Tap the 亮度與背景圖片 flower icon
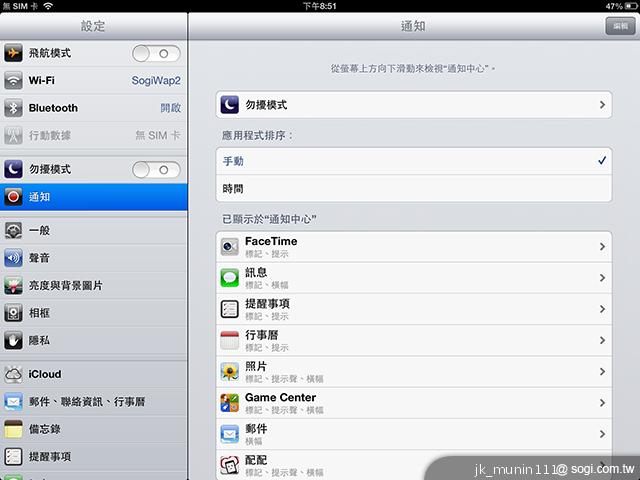This screenshot has height=480, width=640. [13, 286]
